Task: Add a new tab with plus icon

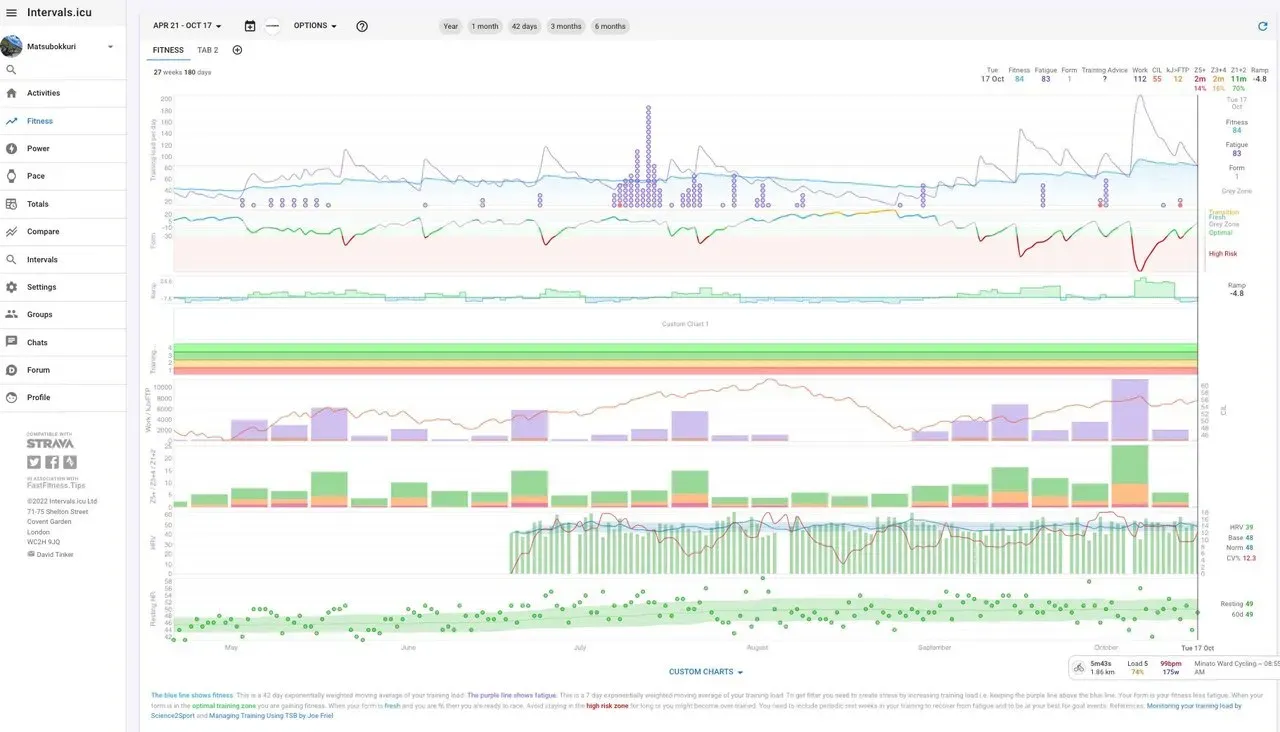Action: pyautogui.click(x=237, y=50)
